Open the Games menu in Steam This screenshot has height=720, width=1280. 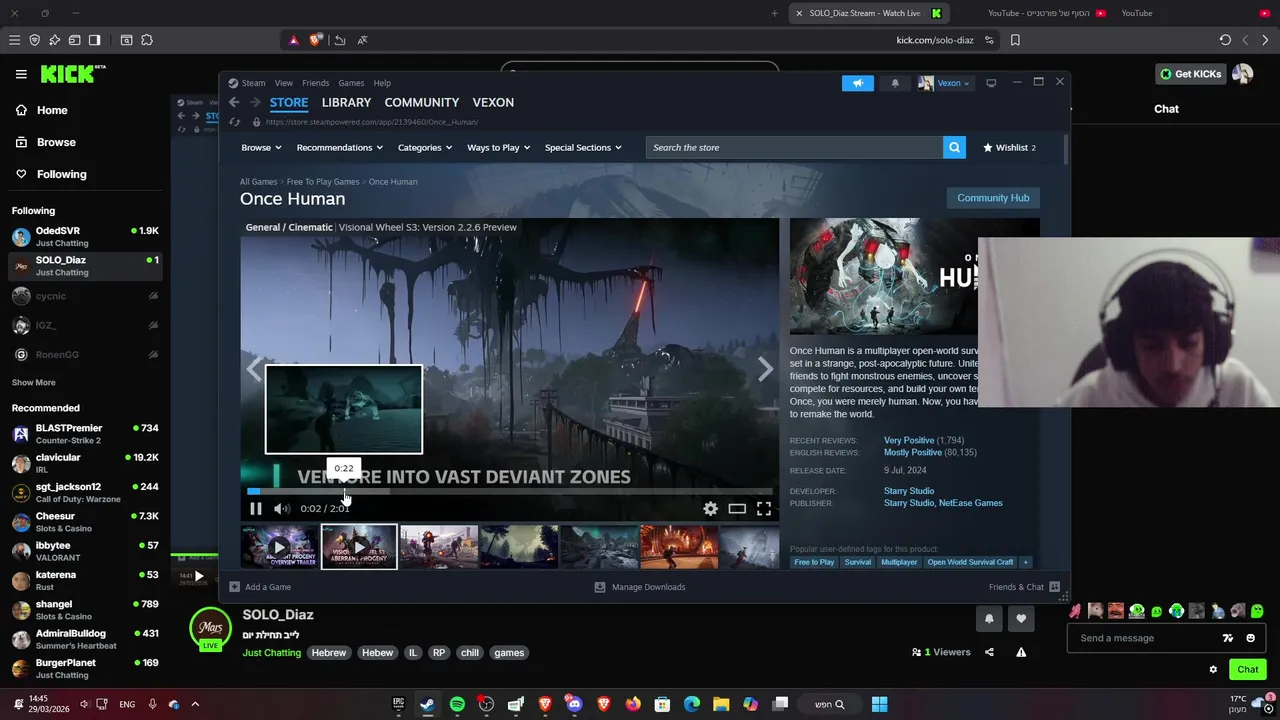click(351, 83)
